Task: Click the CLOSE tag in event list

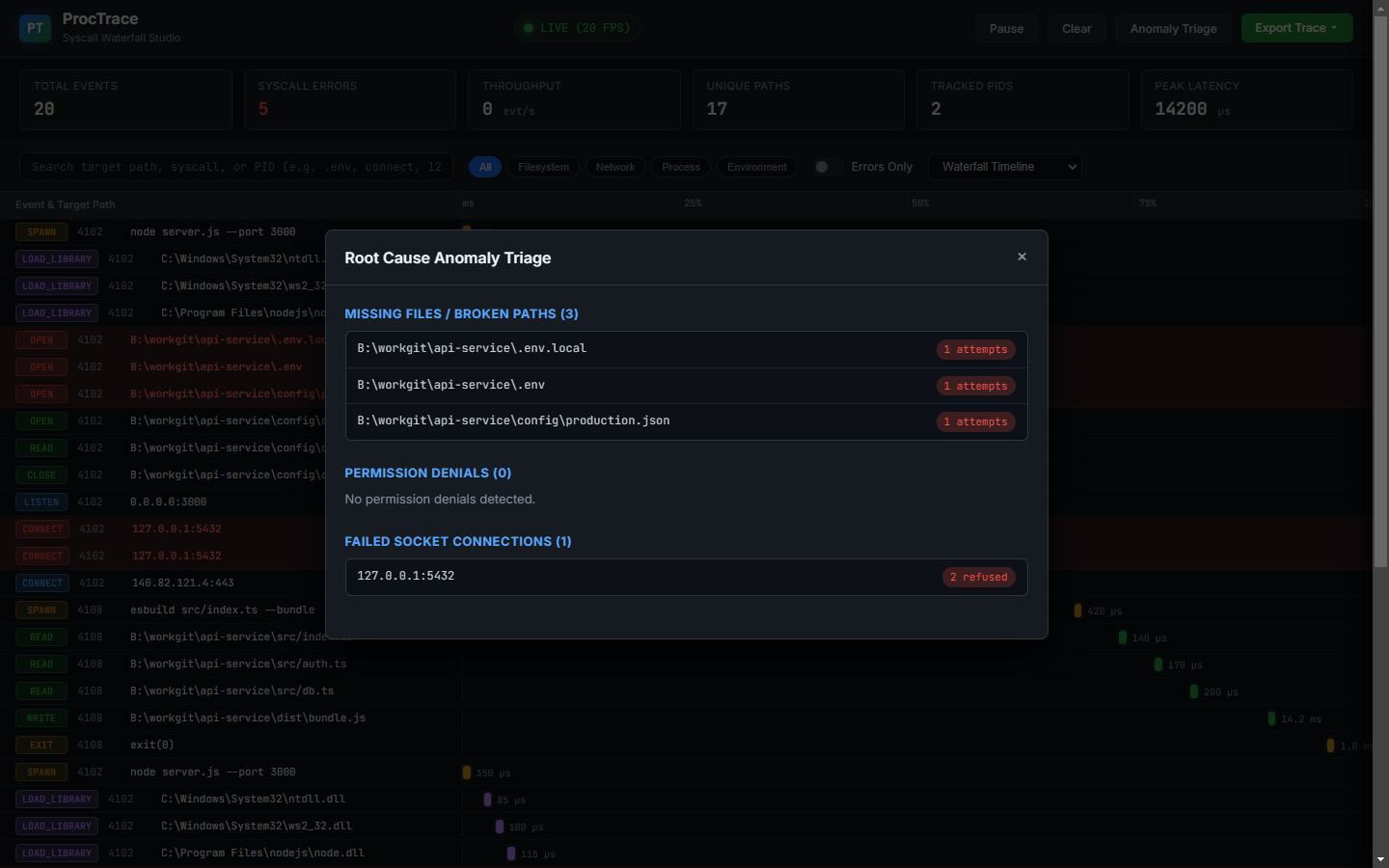Action: 41,475
